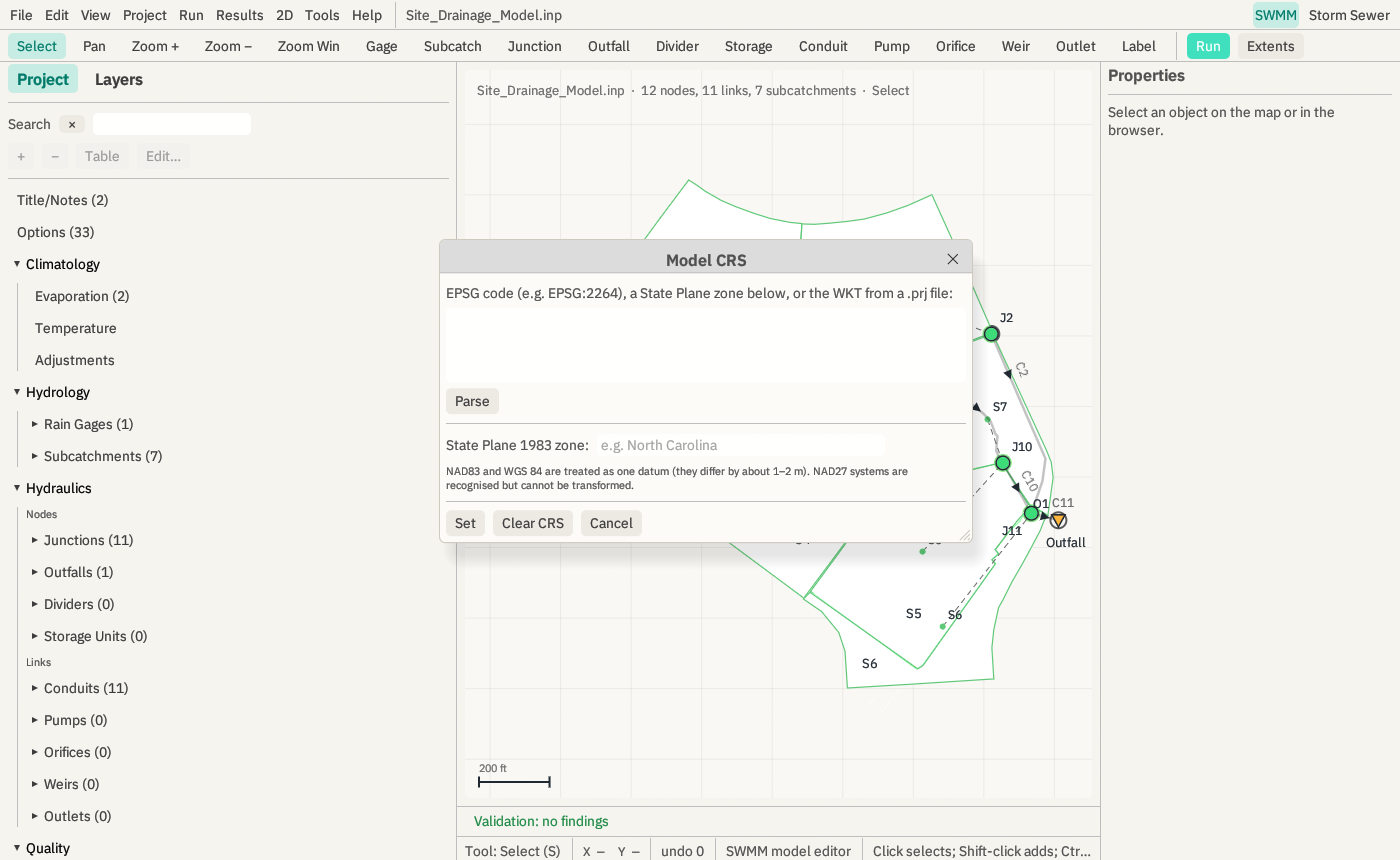This screenshot has height=860, width=1400.
Task: Select the Label tool
Action: point(1139,46)
